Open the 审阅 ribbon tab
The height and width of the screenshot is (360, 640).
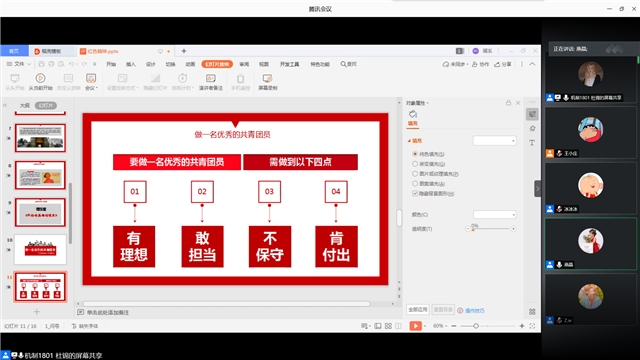pos(244,64)
